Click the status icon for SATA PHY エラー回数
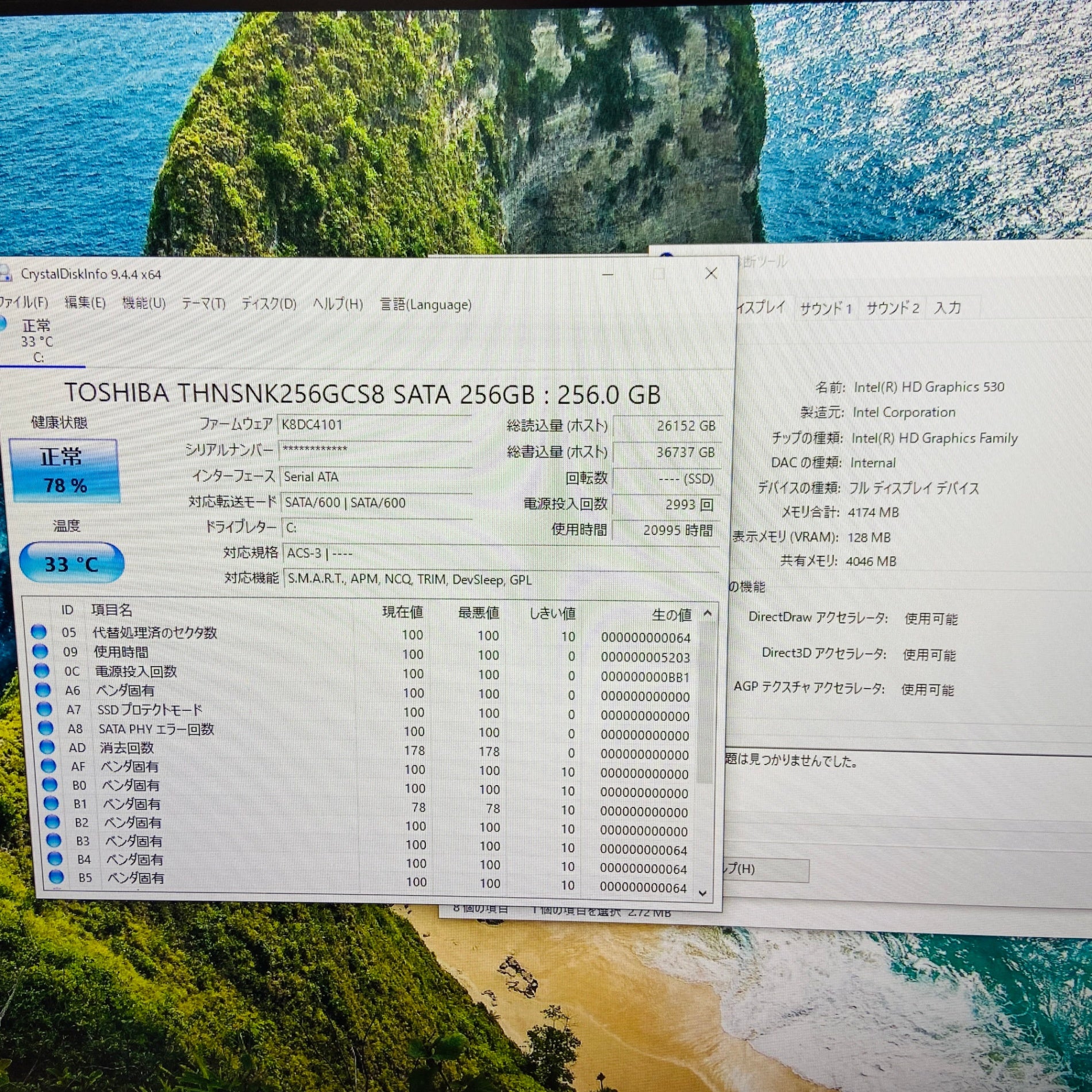1092x1092 pixels. (x=45, y=728)
